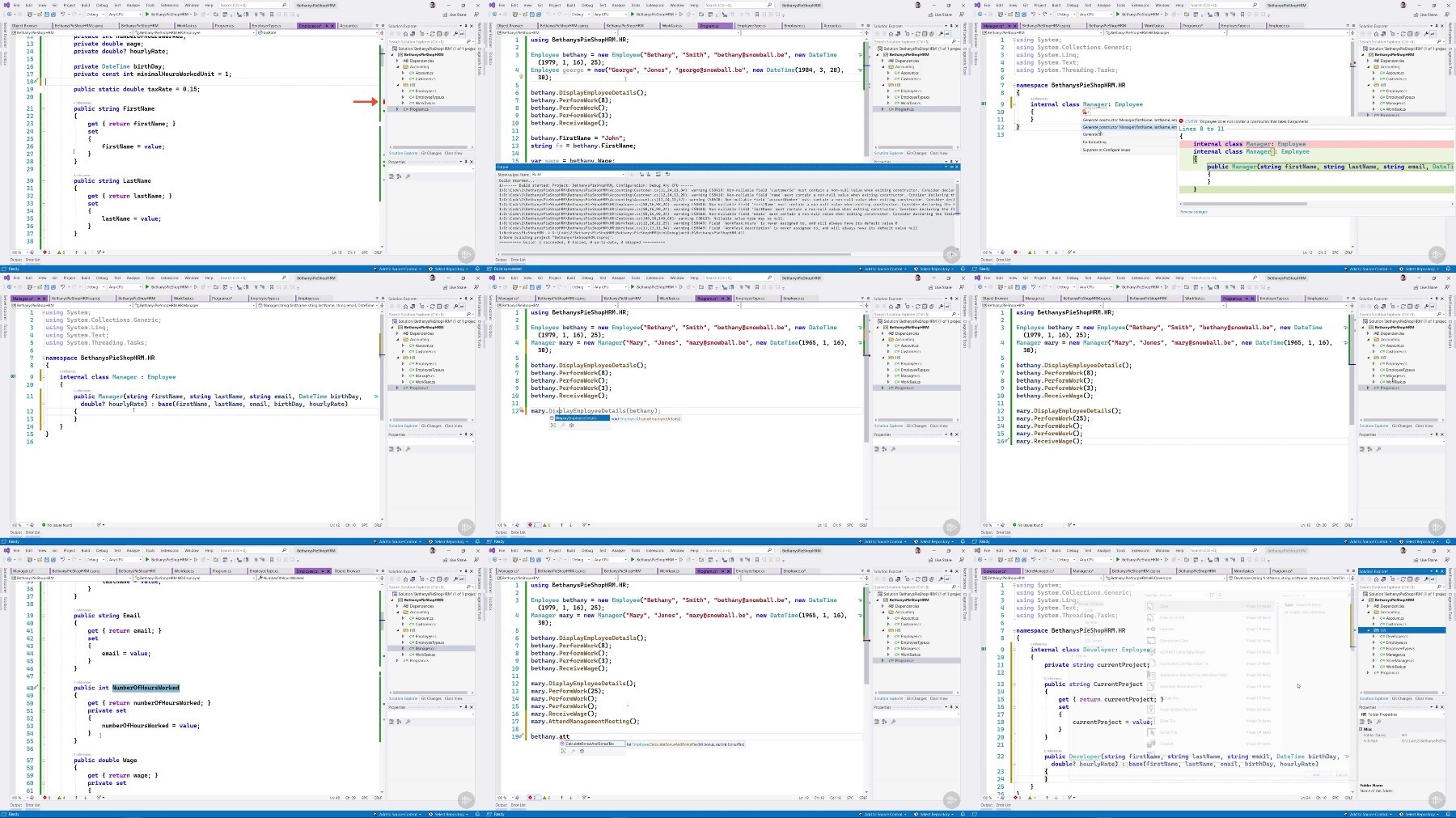
Task: Switch HR Folder Properties to Alphabetical sort
Action: point(1369,722)
